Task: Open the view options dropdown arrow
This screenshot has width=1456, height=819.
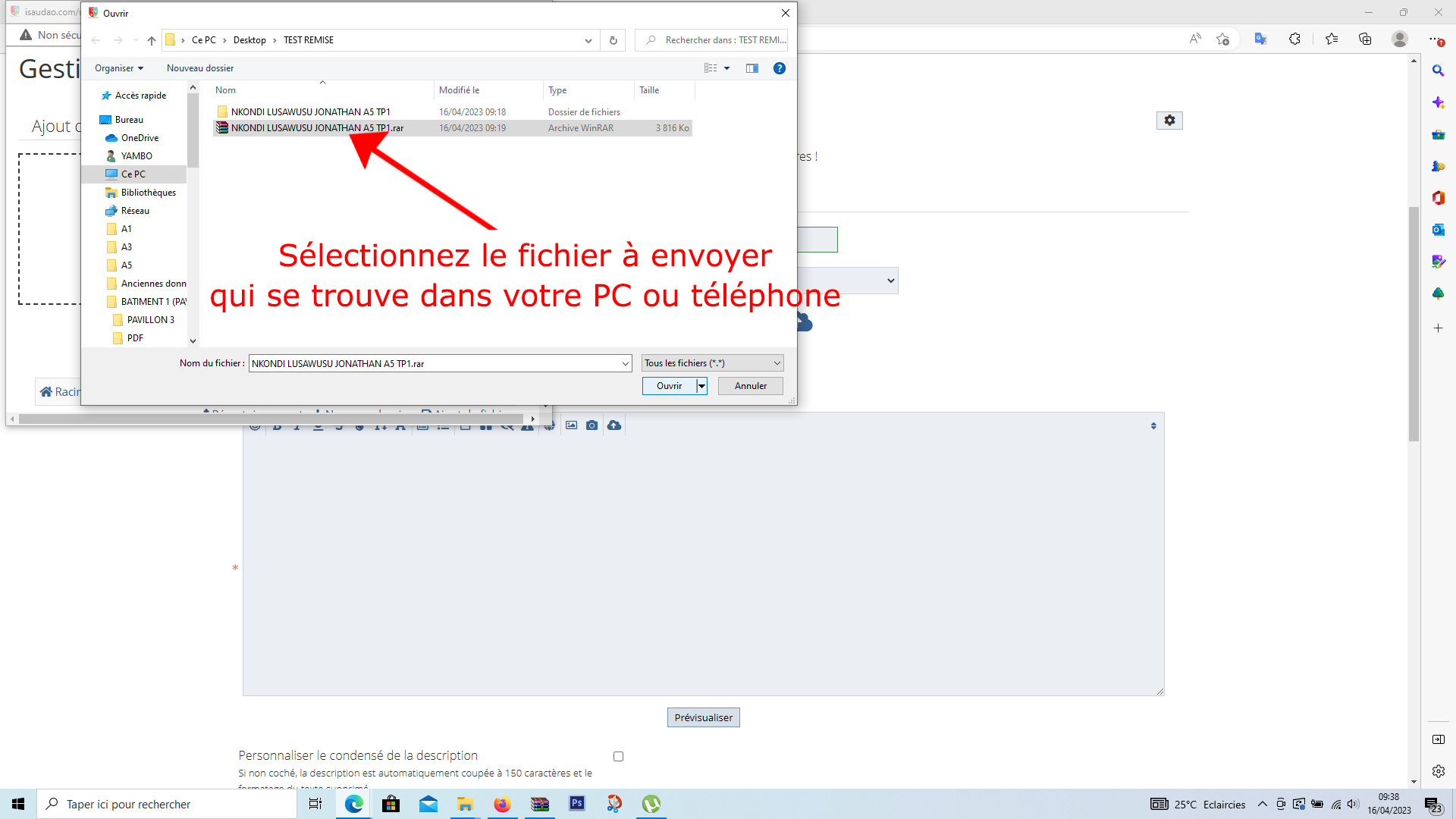Action: (726, 68)
